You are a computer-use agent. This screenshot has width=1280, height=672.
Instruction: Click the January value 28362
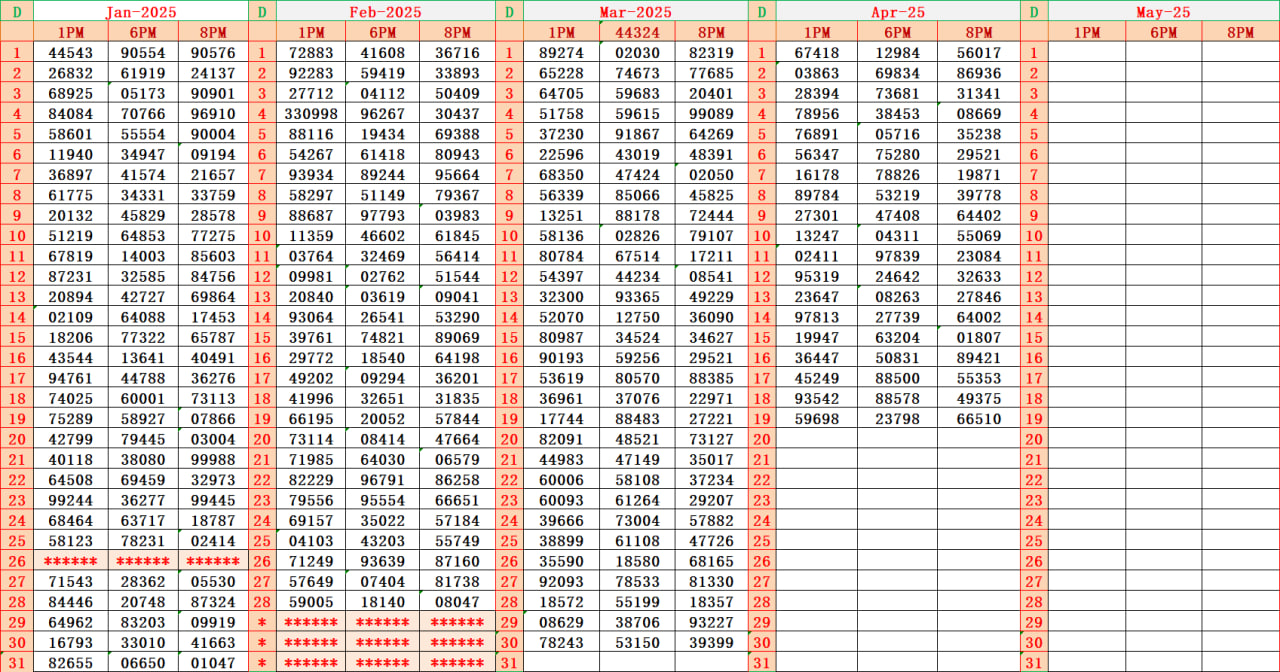click(143, 581)
